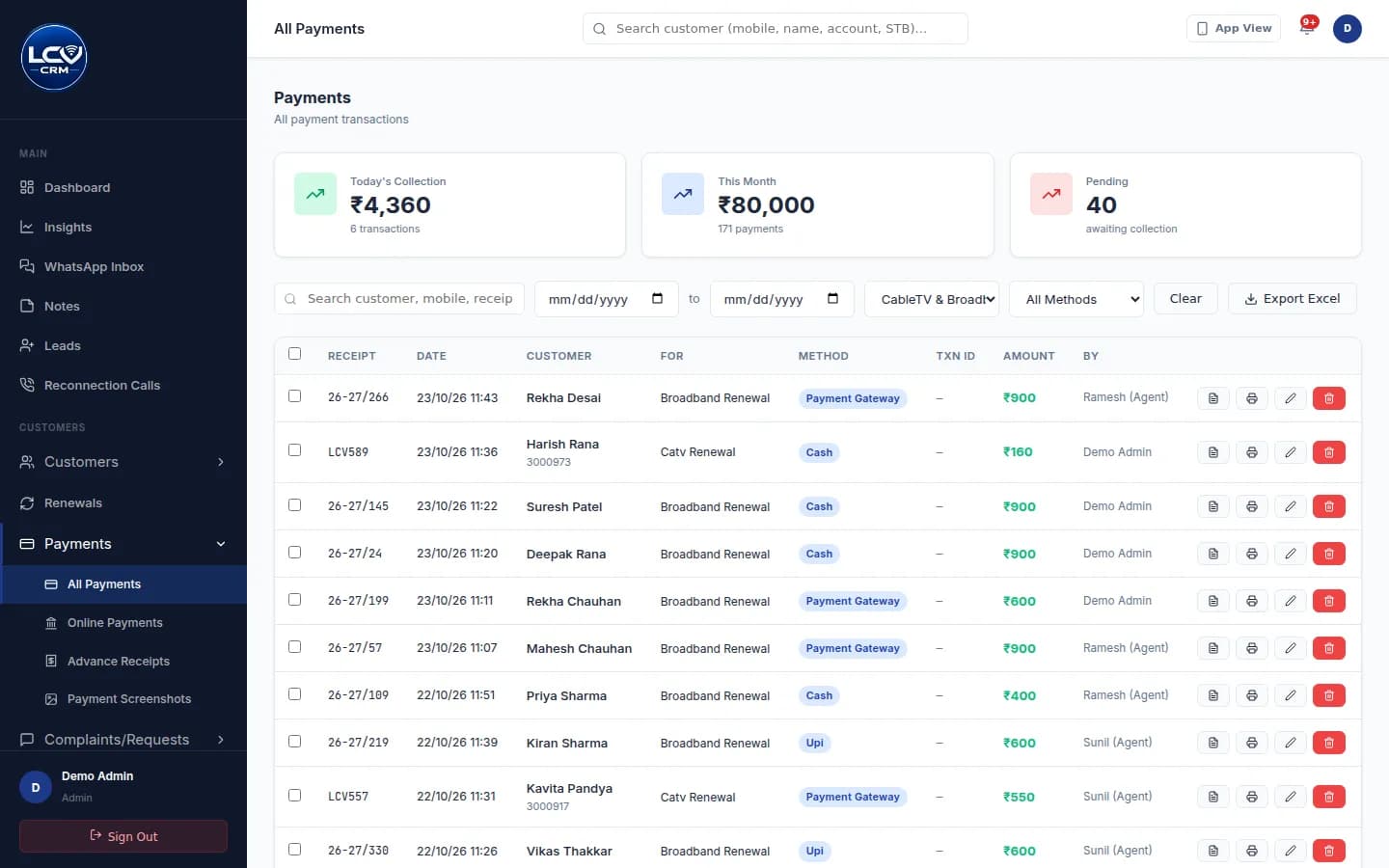Click the This Month trend icon
The width and height of the screenshot is (1389, 868).
pyautogui.click(x=683, y=194)
